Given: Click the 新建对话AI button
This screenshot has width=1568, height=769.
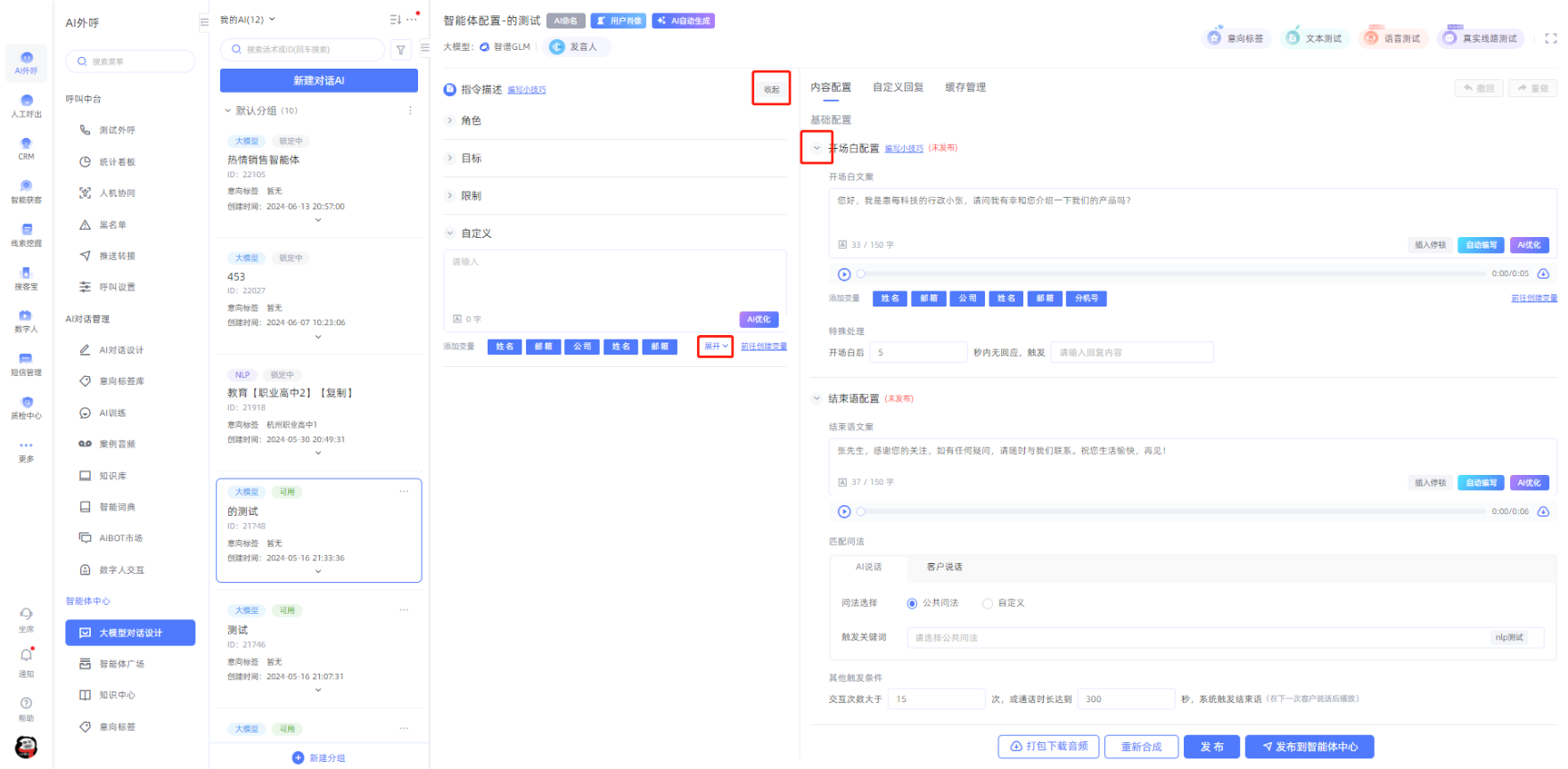Looking at the screenshot, I should tap(318, 80).
